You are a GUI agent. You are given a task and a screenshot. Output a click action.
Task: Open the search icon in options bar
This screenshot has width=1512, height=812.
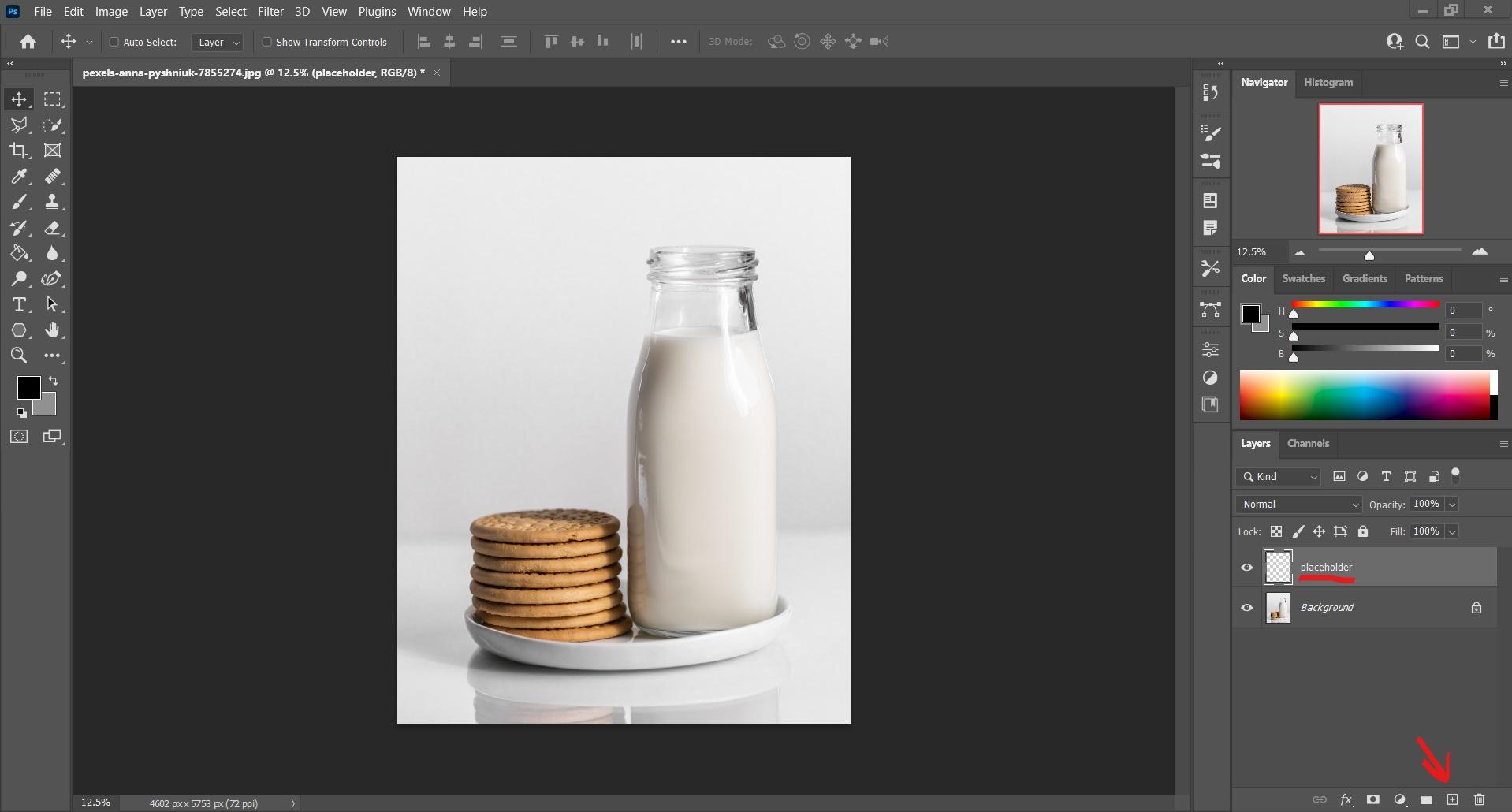[1422, 42]
